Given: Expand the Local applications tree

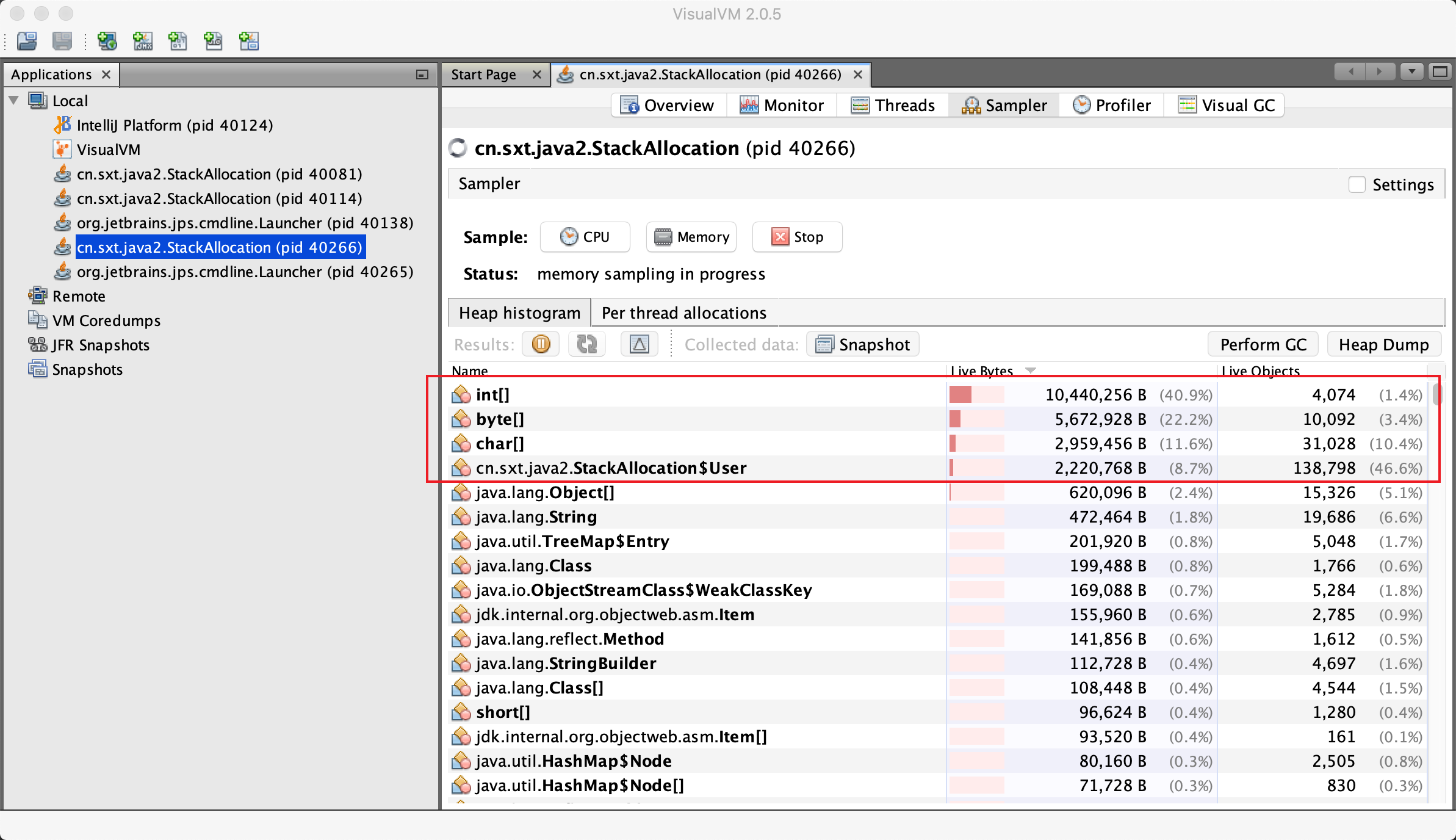Looking at the screenshot, I should coord(18,101).
